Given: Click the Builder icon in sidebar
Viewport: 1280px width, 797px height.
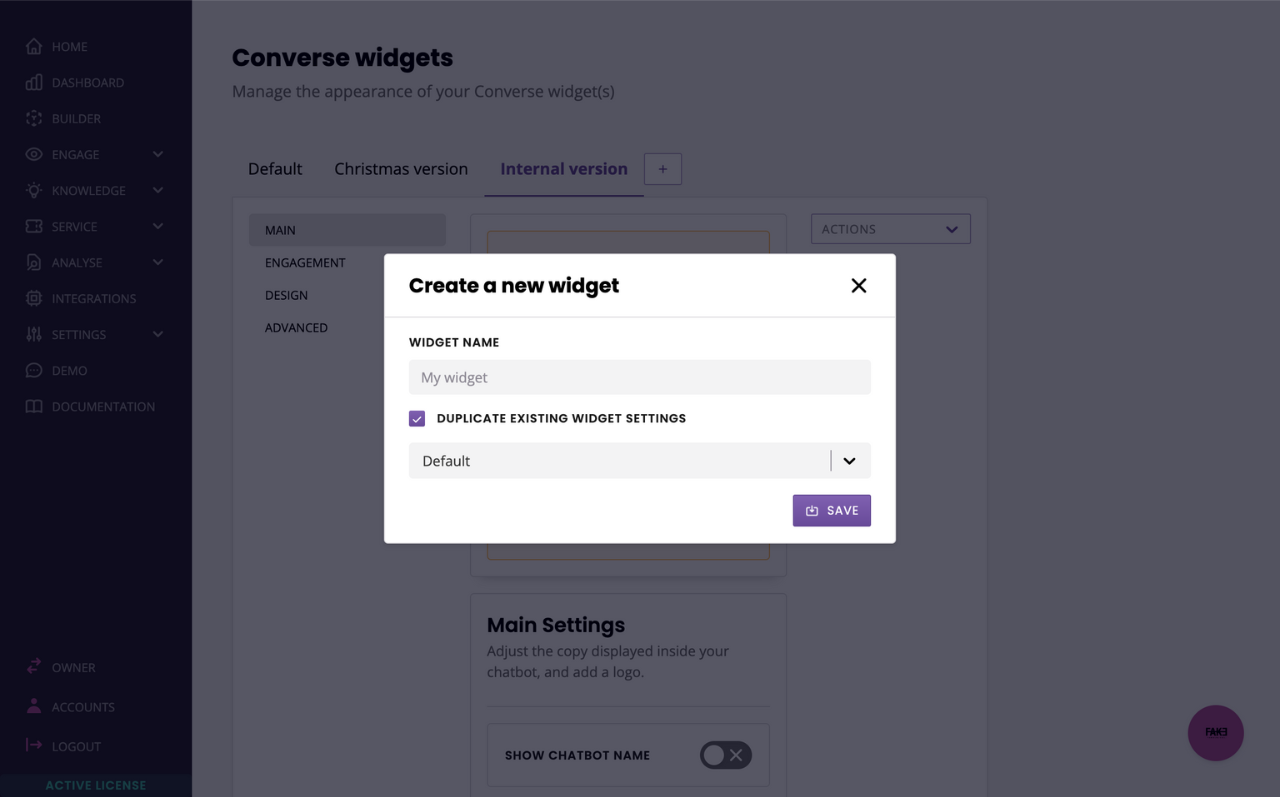Looking at the screenshot, I should [x=34, y=119].
